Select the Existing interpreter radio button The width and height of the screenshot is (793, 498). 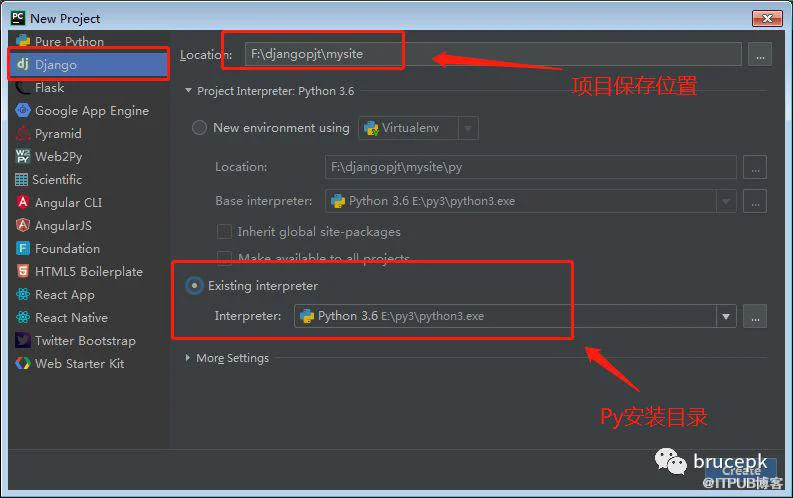(x=194, y=286)
